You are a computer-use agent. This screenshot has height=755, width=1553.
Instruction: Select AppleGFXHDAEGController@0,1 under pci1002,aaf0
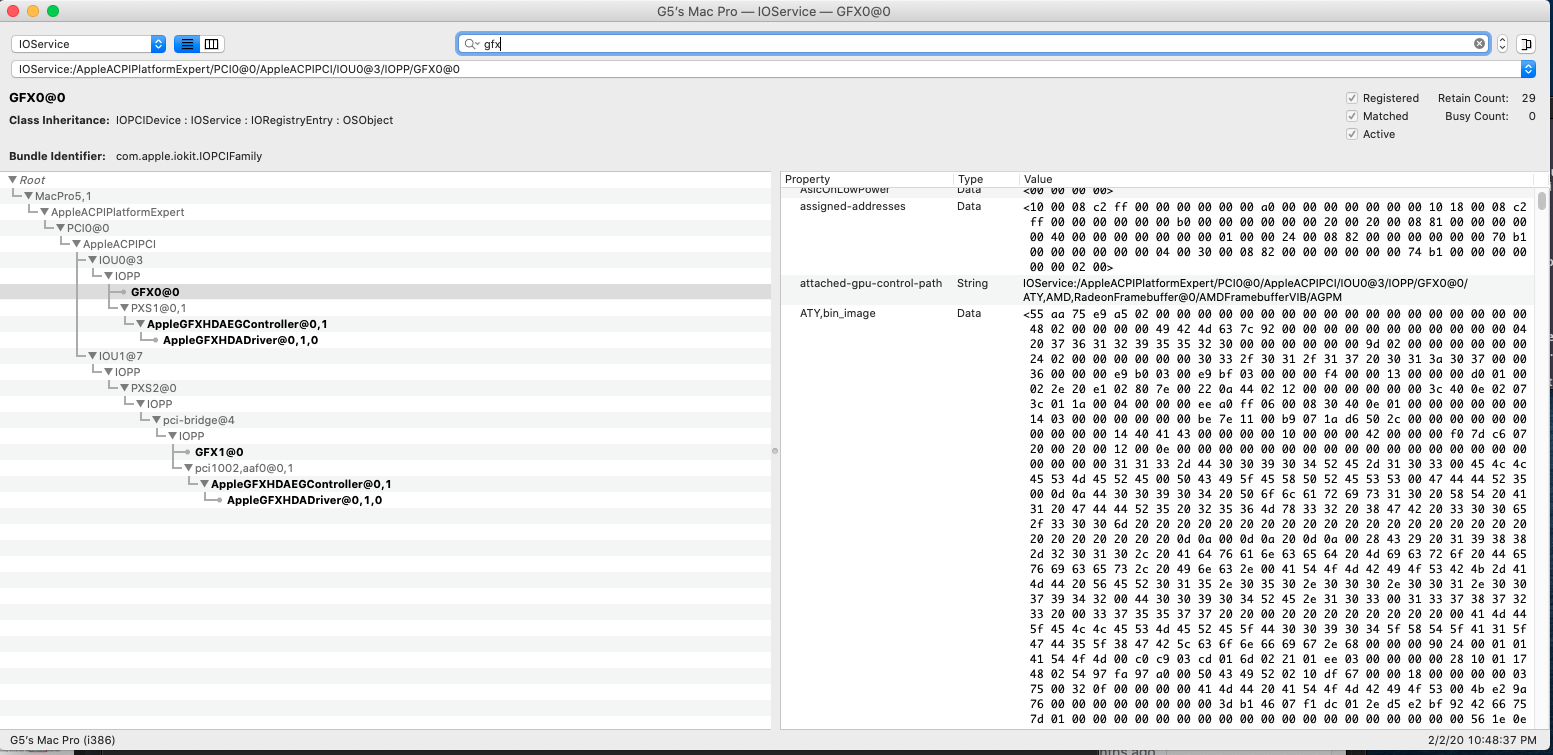pyautogui.click(x=301, y=484)
